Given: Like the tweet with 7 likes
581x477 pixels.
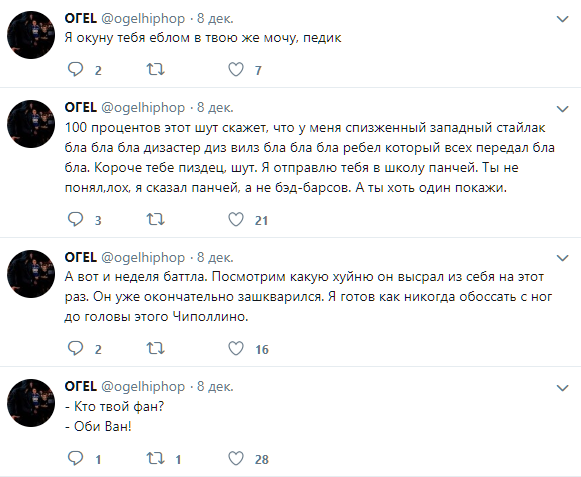Looking at the screenshot, I should point(236,69).
